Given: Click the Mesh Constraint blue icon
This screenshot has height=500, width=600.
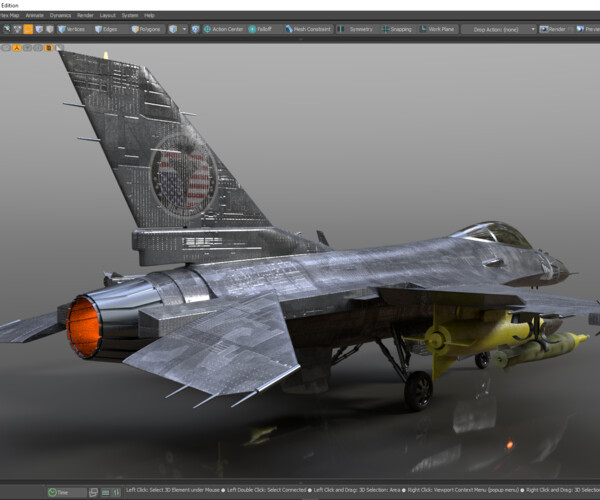Looking at the screenshot, I should 289,29.
